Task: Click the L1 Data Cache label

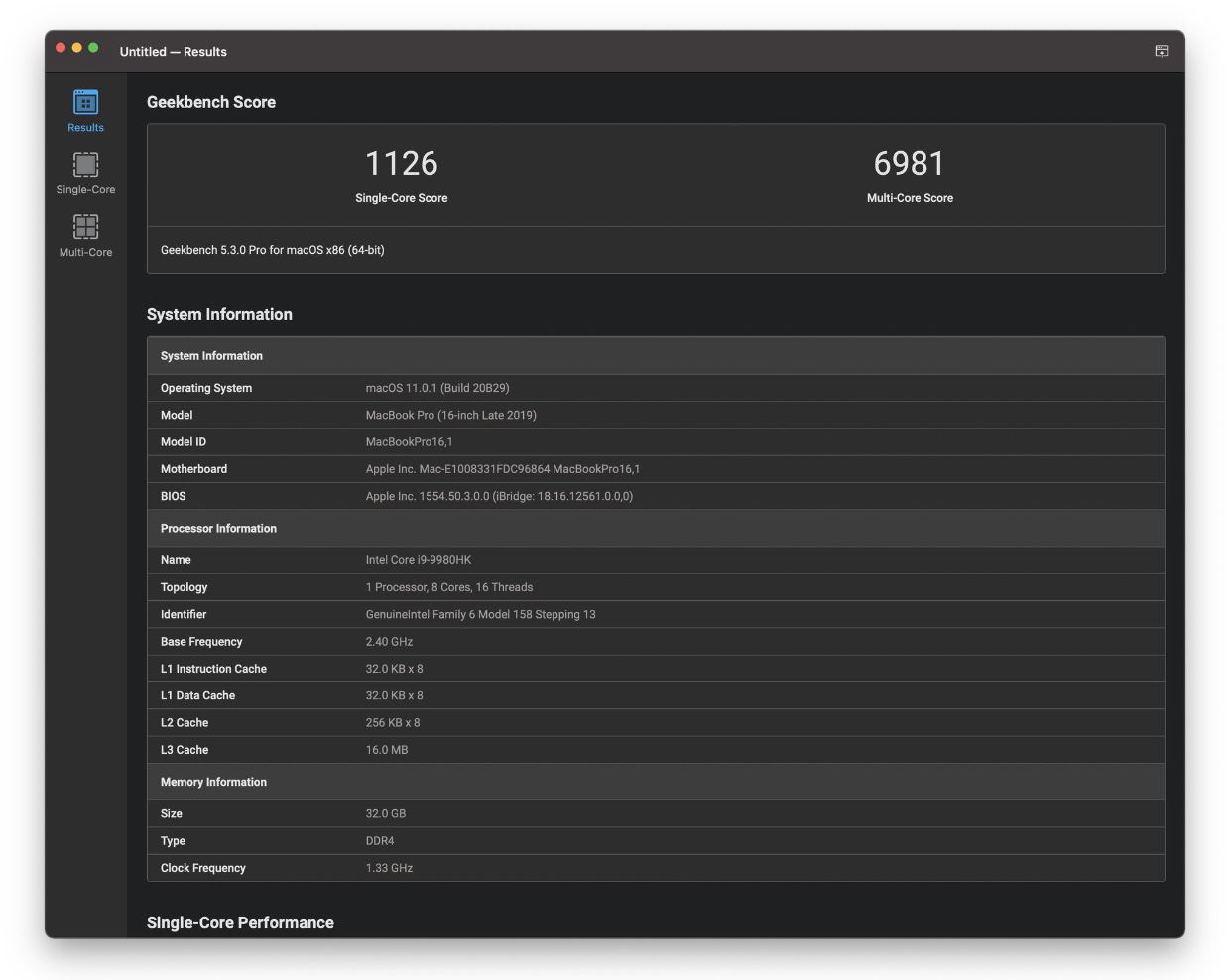Action: tap(198, 696)
